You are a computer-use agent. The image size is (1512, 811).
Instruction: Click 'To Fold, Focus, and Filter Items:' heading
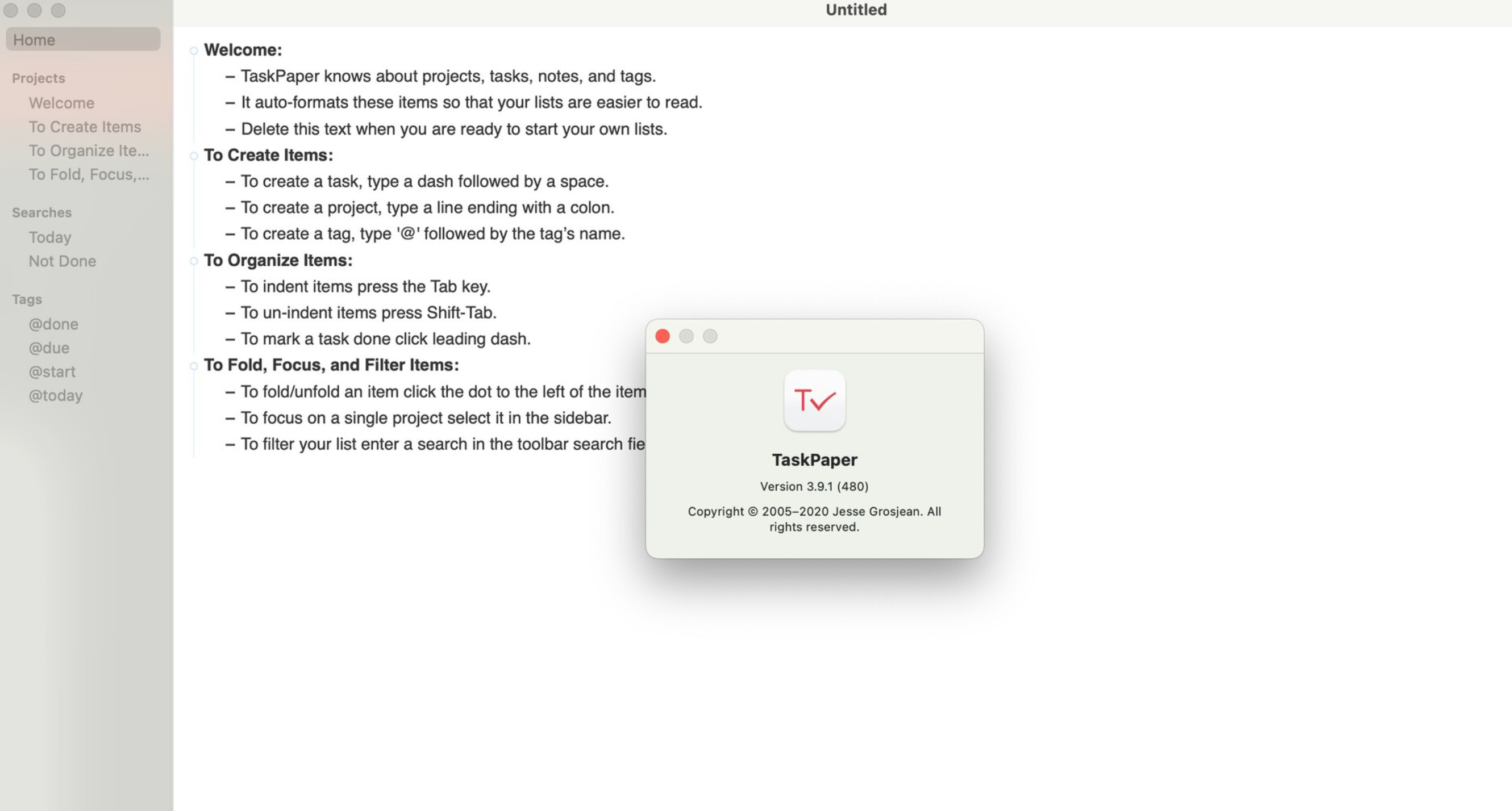[x=331, y=365]
